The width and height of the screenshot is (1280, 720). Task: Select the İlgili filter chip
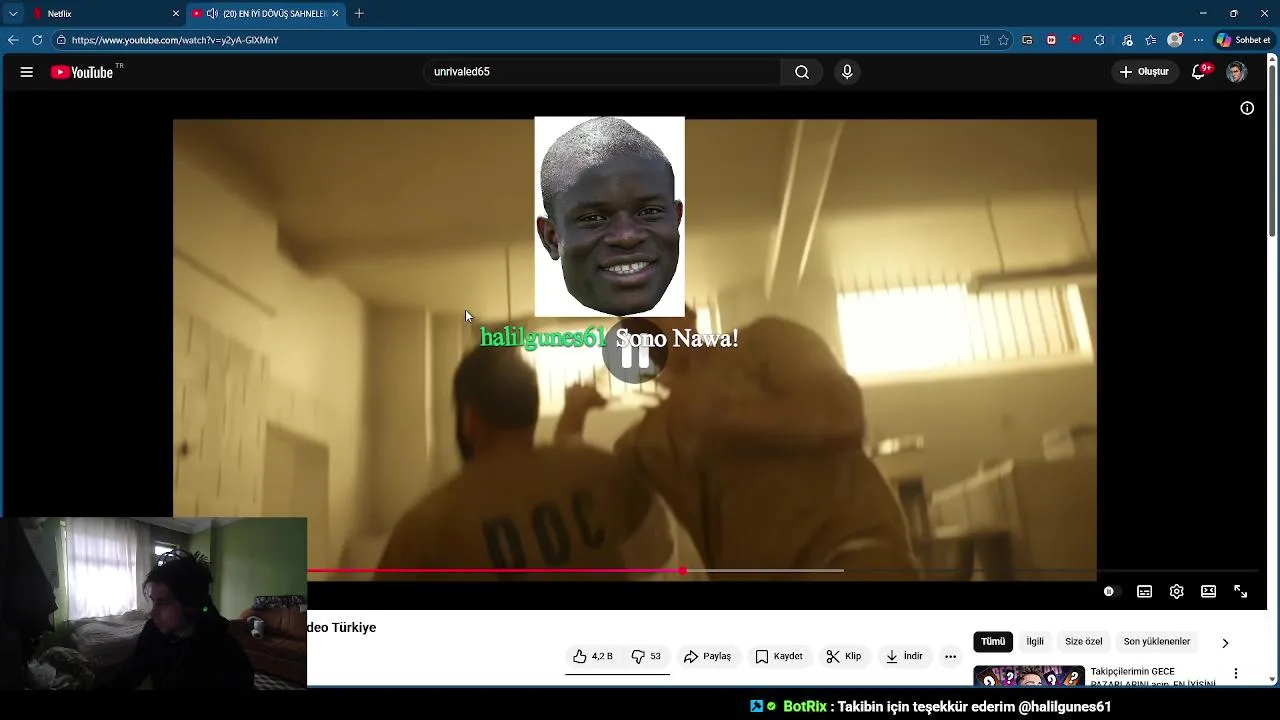[1035, 642]
